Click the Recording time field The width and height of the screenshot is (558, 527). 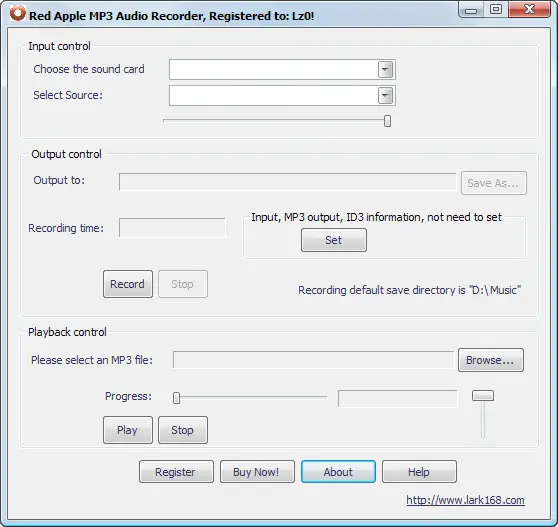click(172, 228)
